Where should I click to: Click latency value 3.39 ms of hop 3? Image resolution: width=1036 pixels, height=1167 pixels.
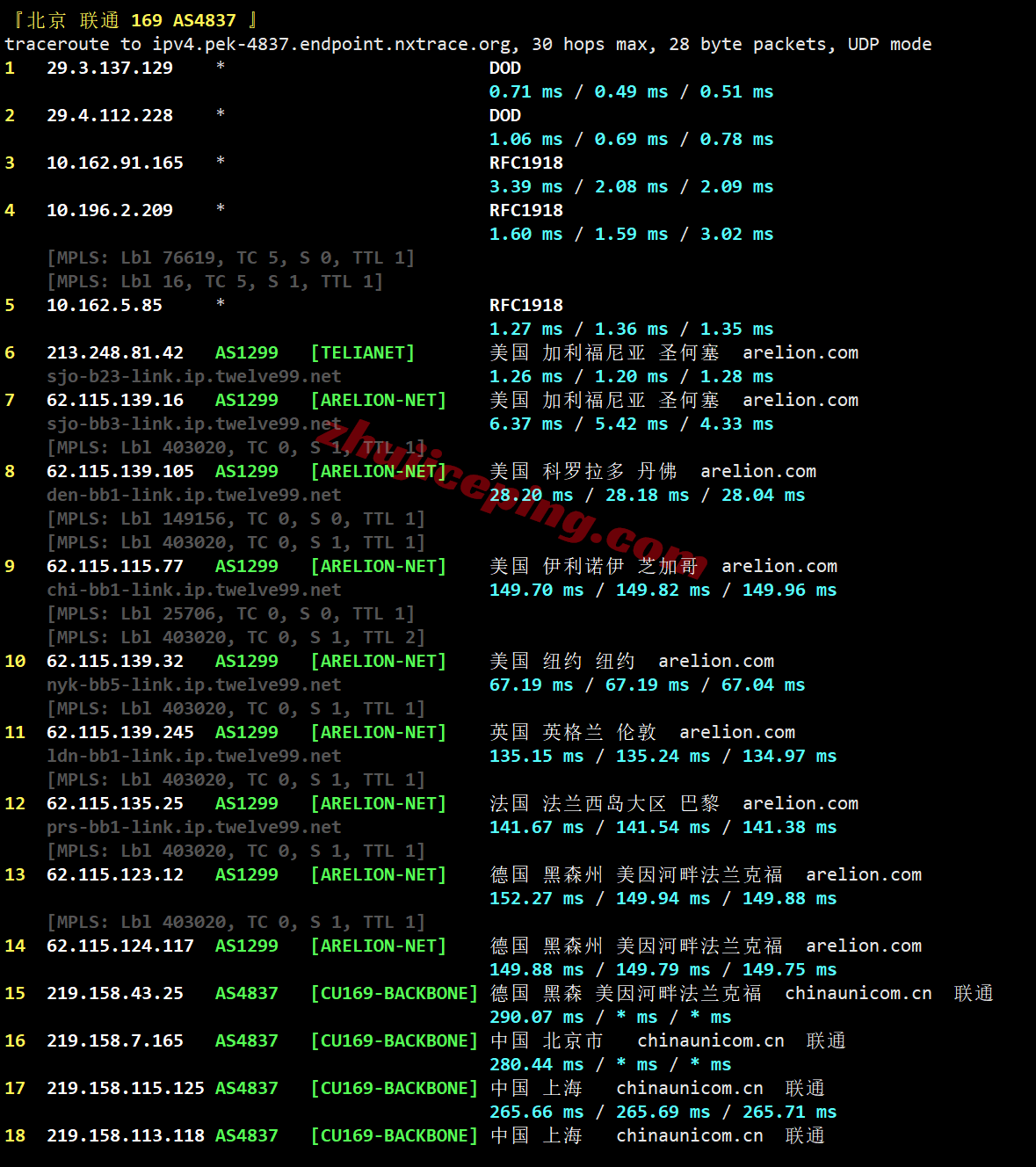point(525,186)
